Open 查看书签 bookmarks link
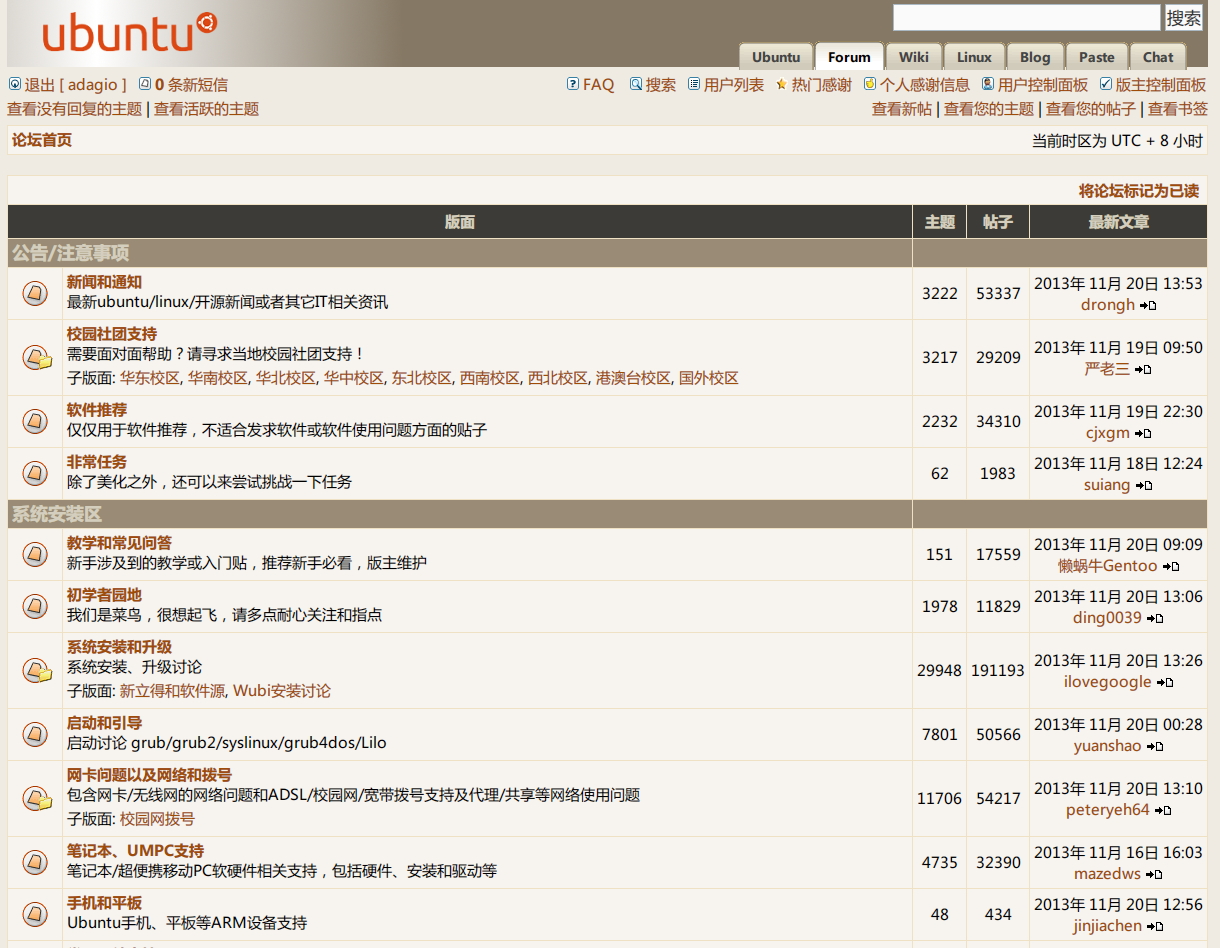This screenshot has width=1220, height=948. (1178, 109)
